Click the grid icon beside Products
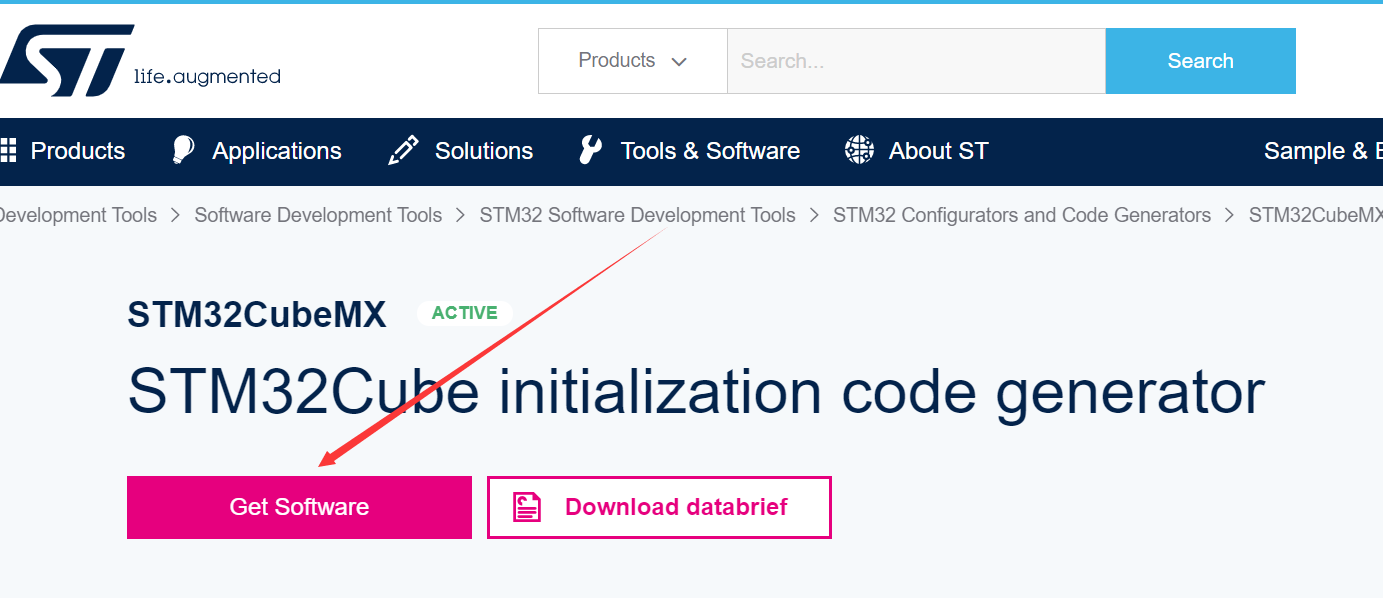Screen dimensions: 1383x598 tap(8, 151)
